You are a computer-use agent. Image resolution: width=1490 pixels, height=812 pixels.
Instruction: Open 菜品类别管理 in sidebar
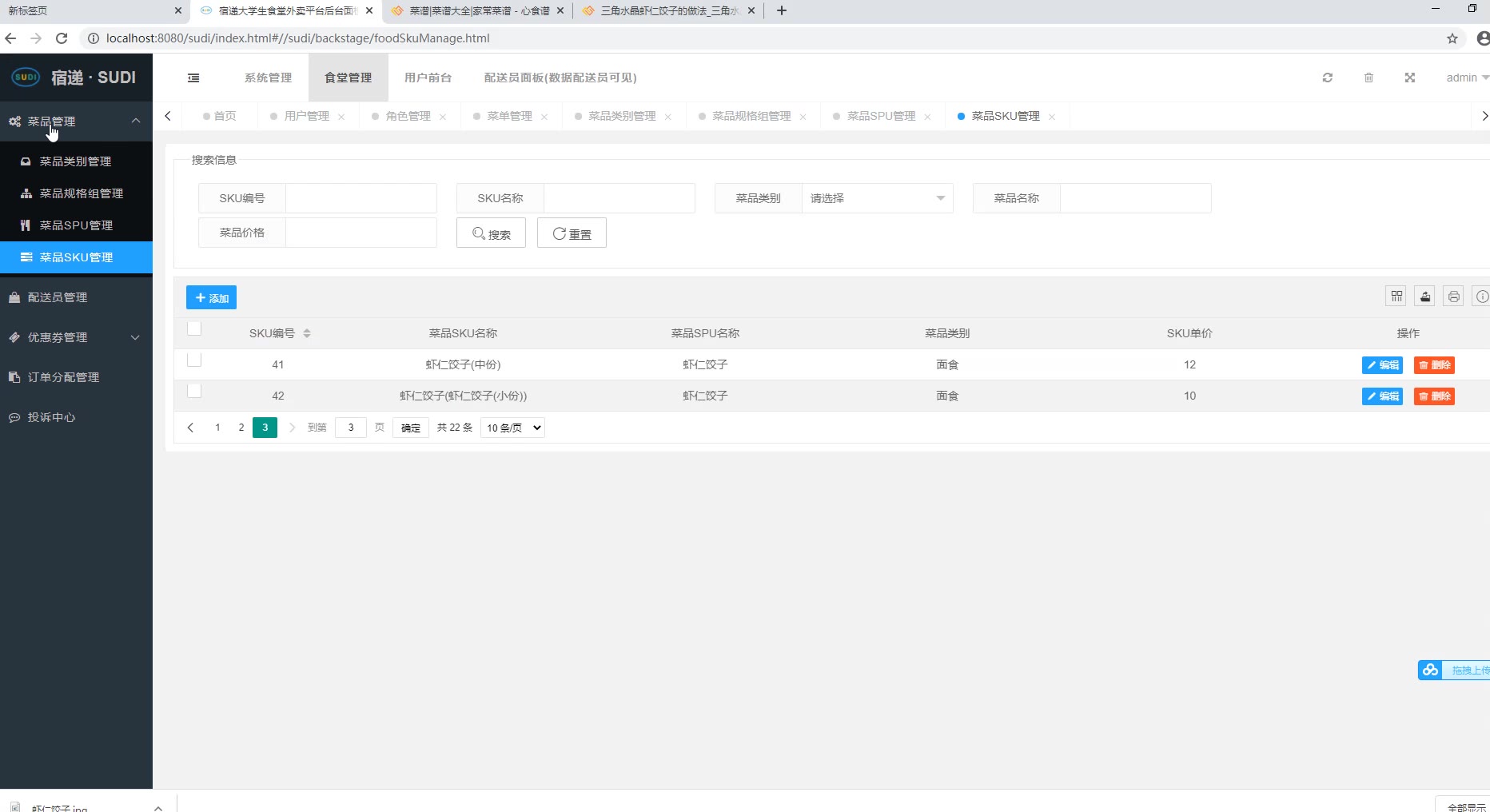76,161
